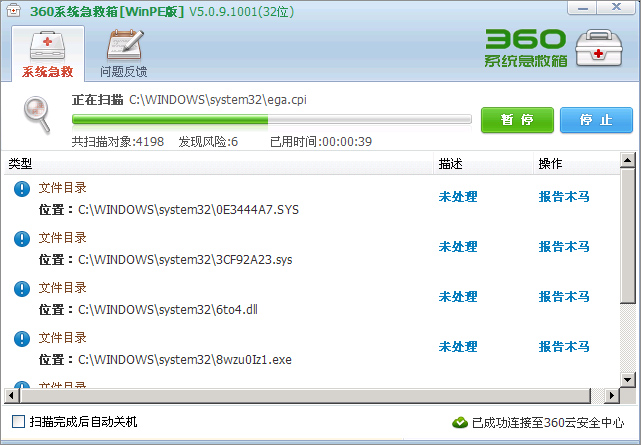
Task: Select path C:\WINDOWS\system32\3CF92A23.sys
Action: point(185,260)
